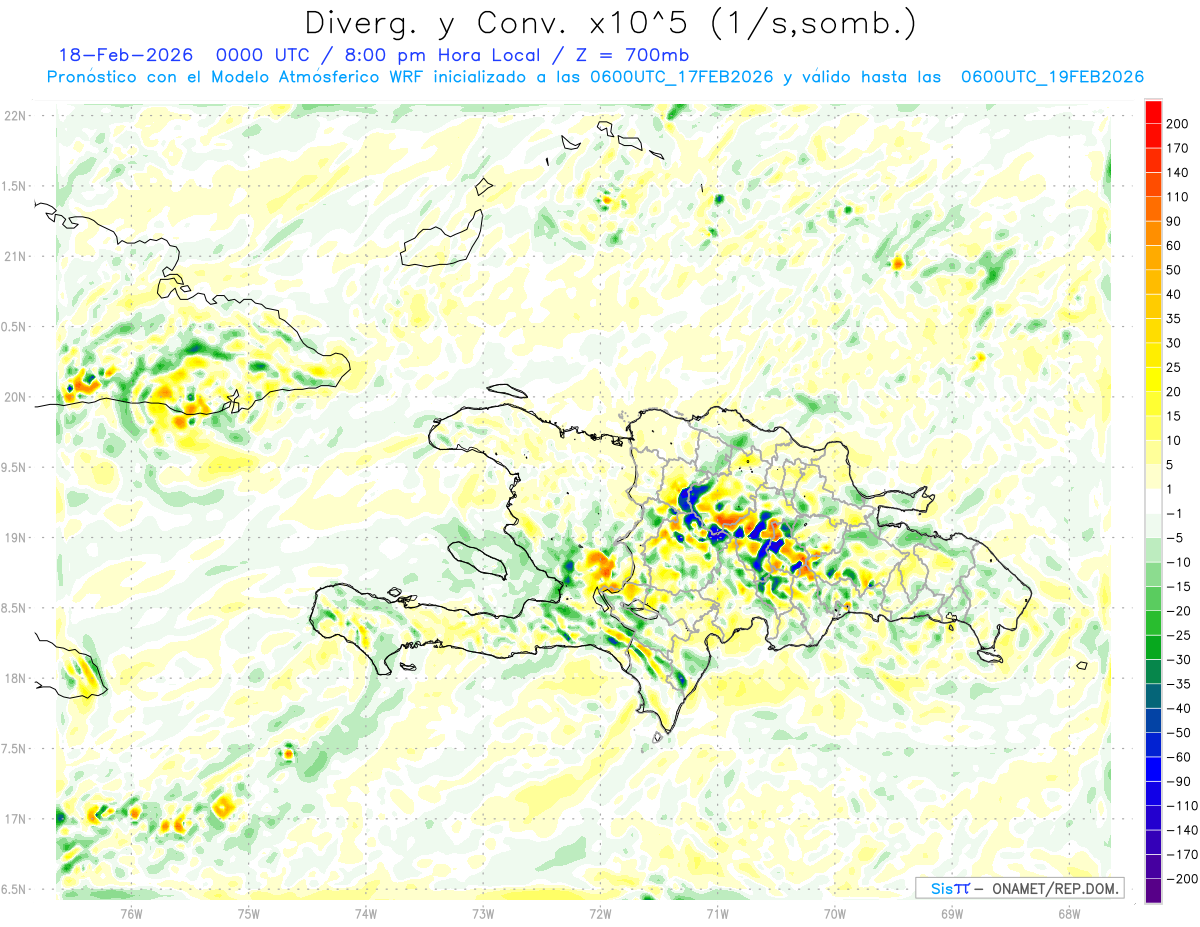Click the "-110" colorbar value

pyautogui.click(x=1181, y=806)
